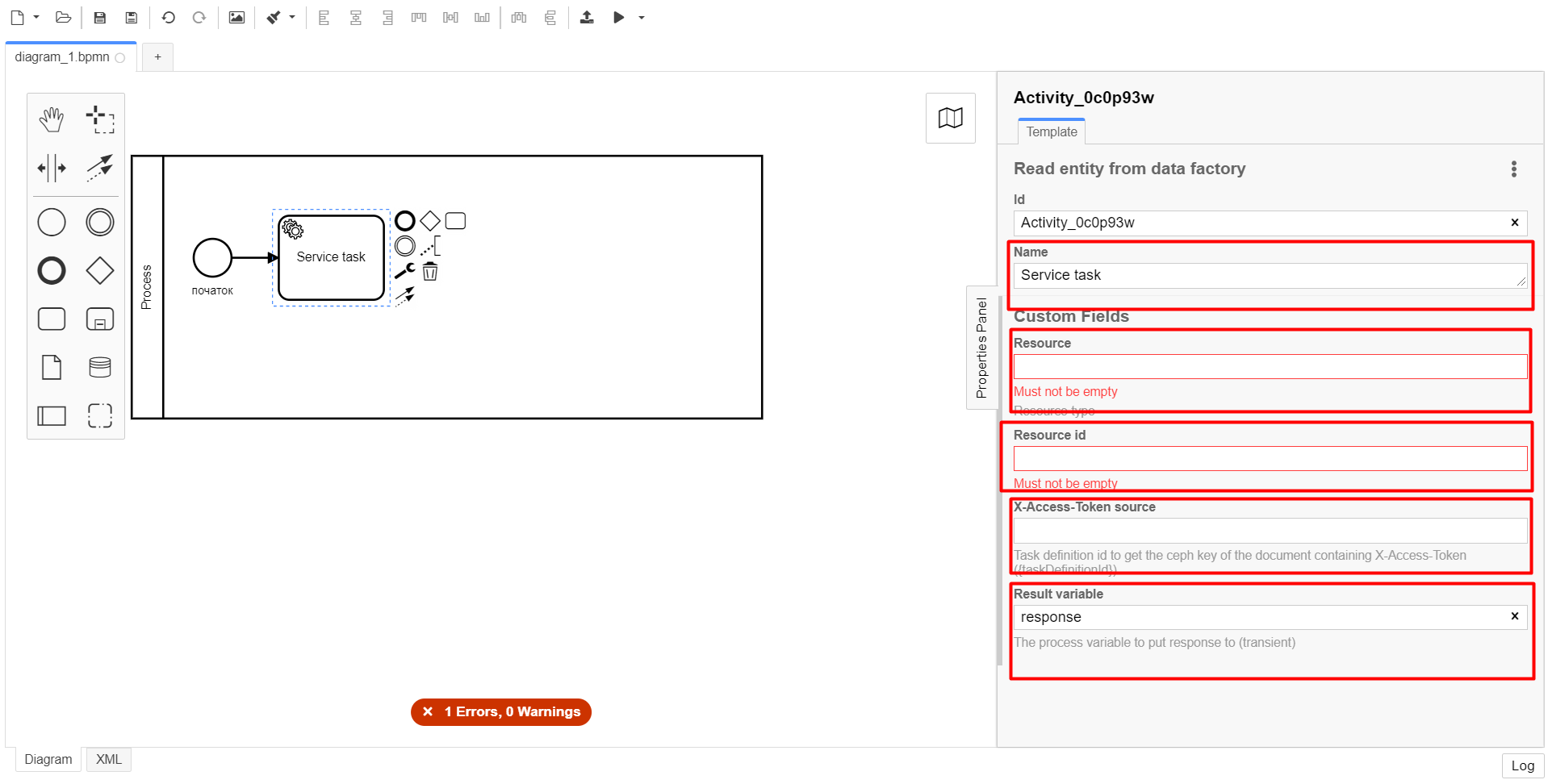Screen dimensions: 1548x784
Task: Clear the Id field with its X
Action: point(1515,223)
